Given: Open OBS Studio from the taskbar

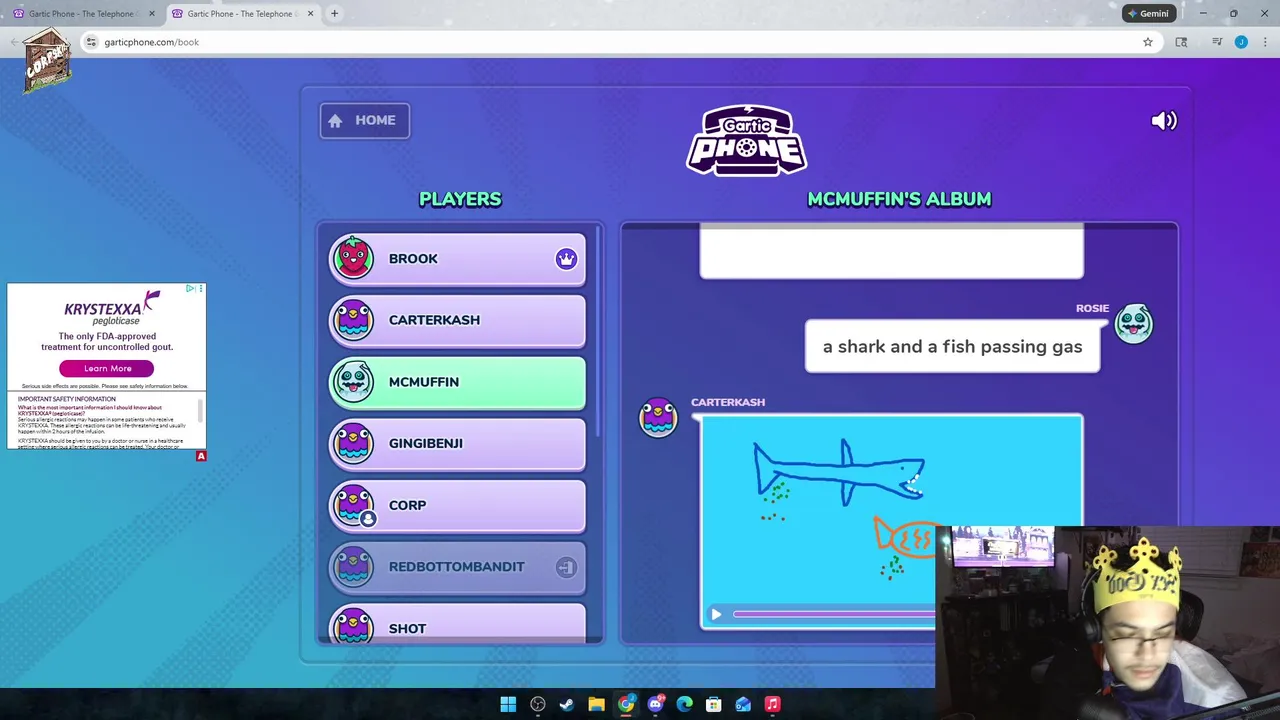Looking at the screenshot, I should click(538, 705).
